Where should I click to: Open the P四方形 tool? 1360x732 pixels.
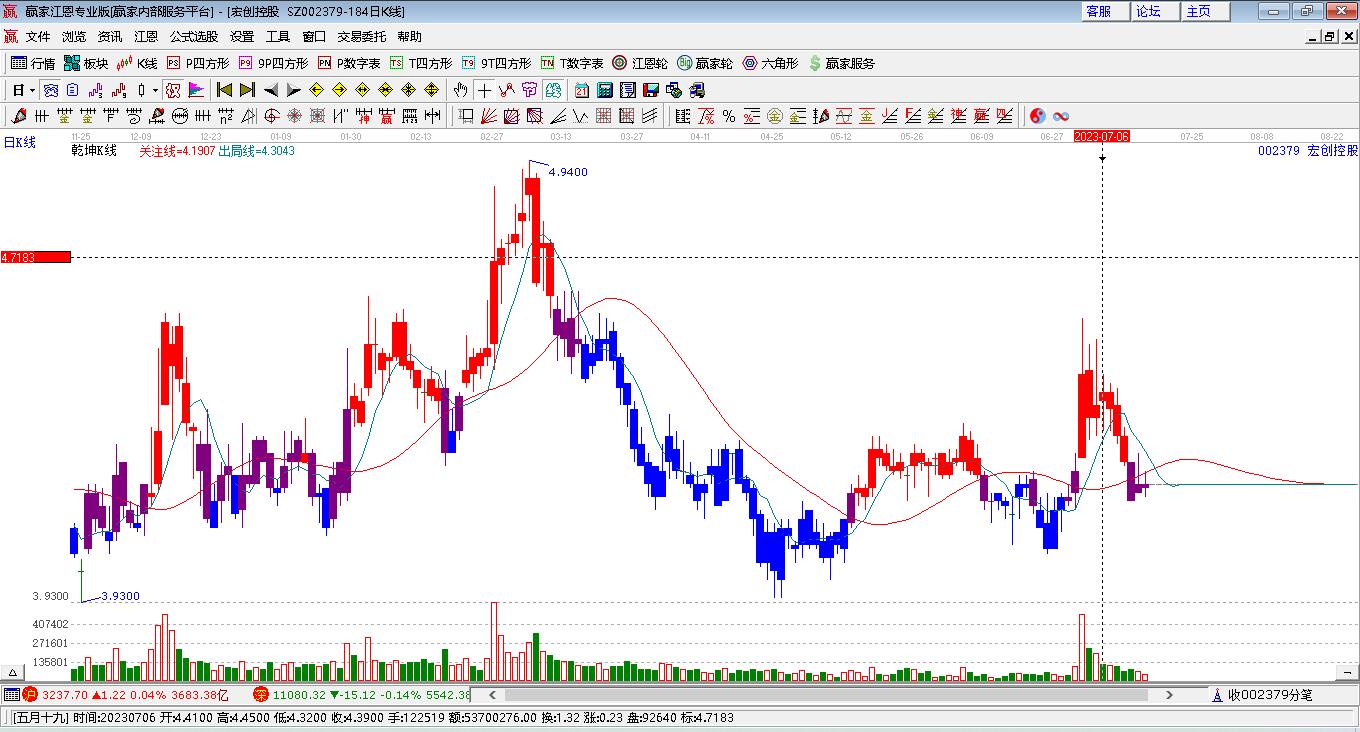click(198, 63)
